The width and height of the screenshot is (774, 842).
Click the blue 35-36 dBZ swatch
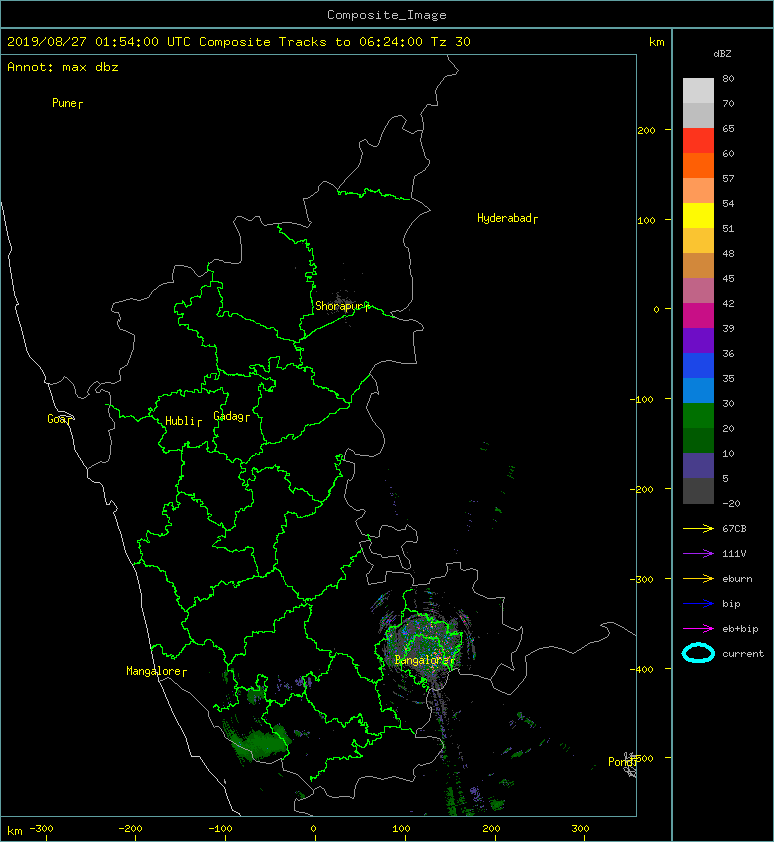(x=698, y=366)
